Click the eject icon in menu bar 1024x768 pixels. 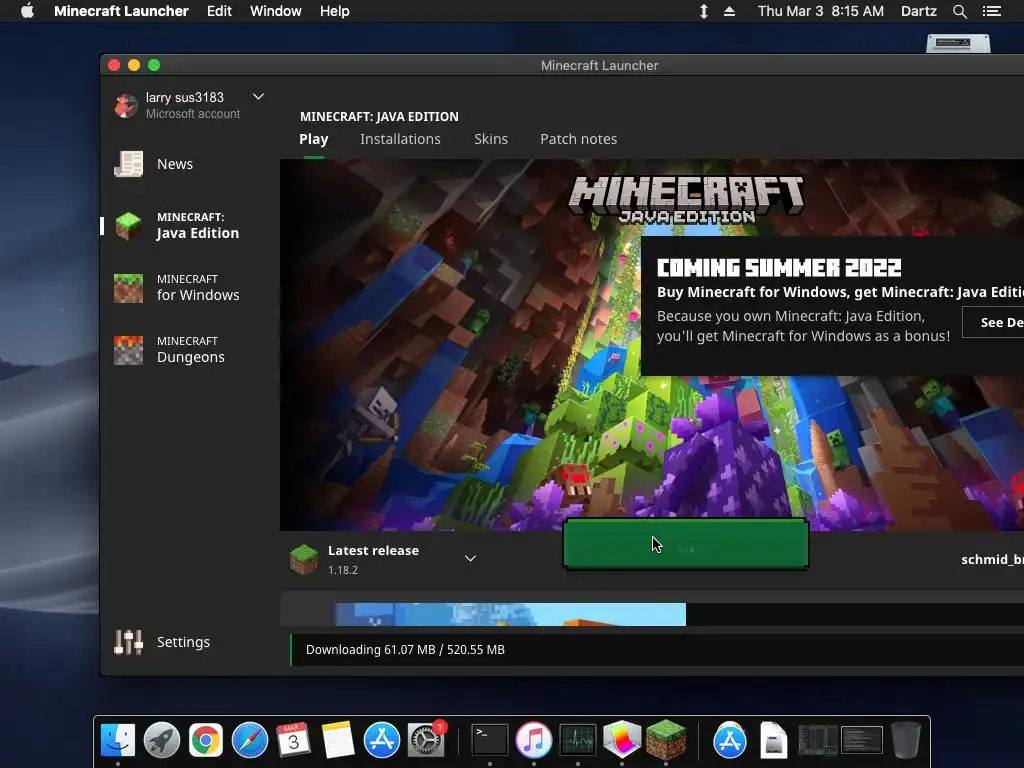[729, 11]
